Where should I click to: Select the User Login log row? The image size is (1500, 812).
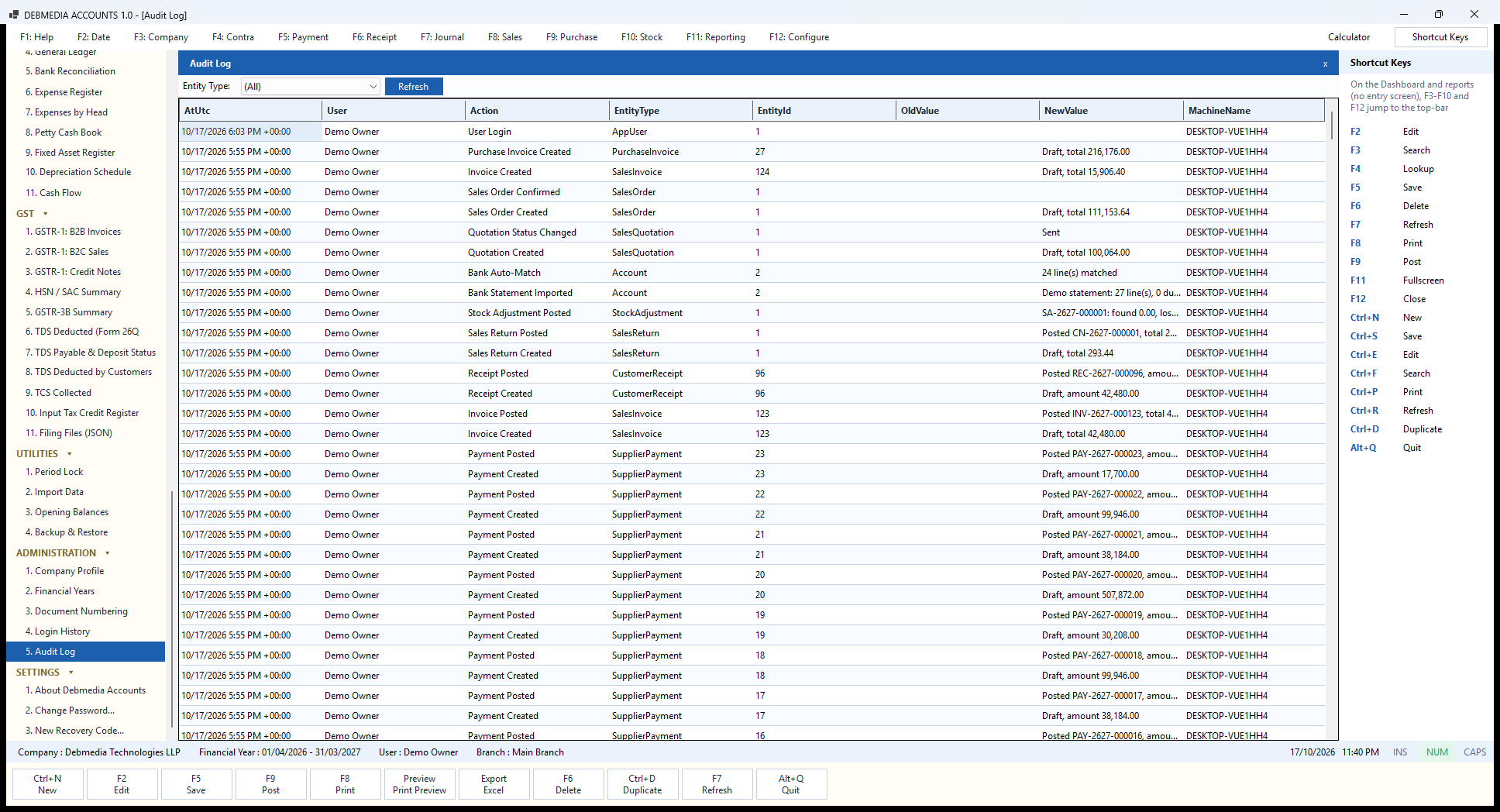752,132
